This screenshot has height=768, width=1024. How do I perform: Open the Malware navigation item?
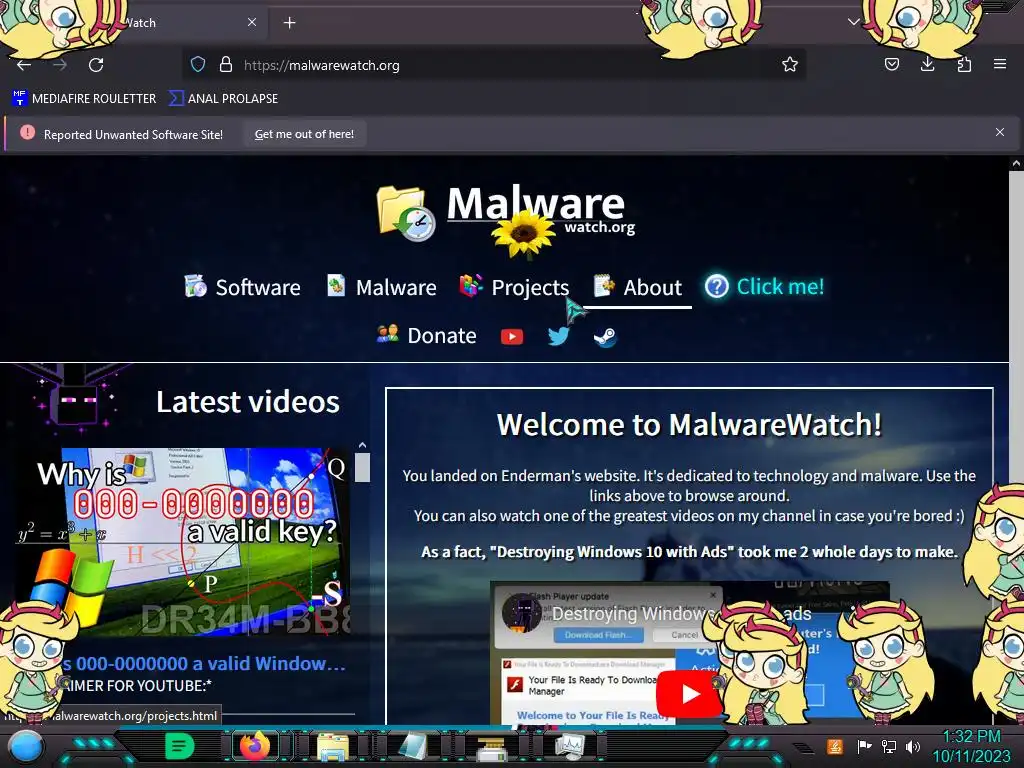381,287
